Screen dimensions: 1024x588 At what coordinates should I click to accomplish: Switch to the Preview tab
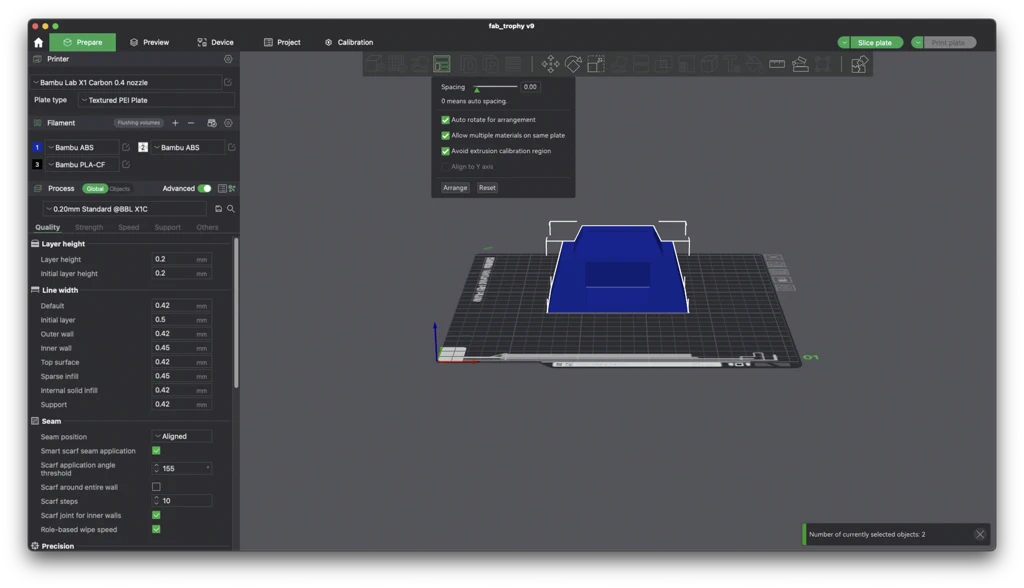tap(150, 42)
